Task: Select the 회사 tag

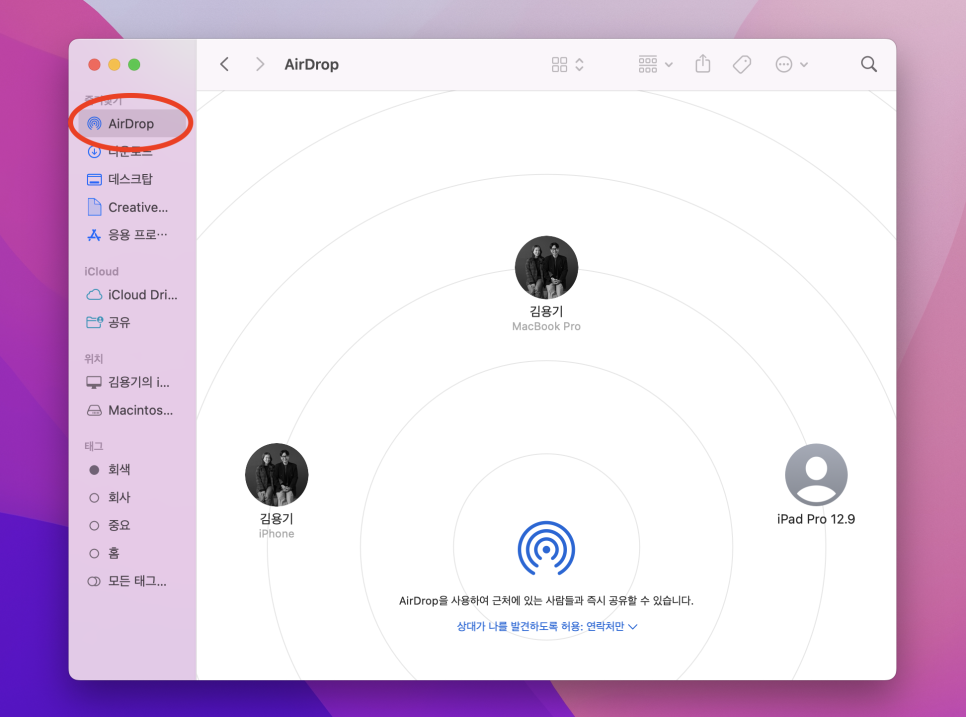Action: click(x=132, y=497)
